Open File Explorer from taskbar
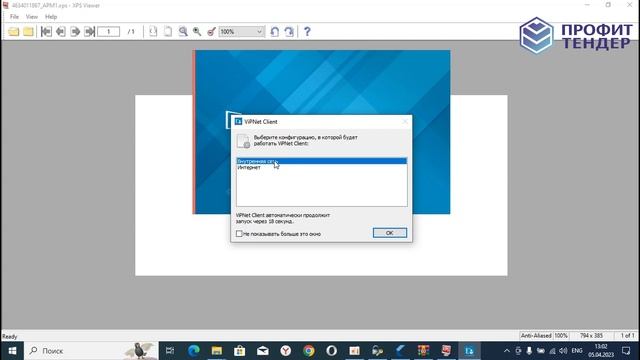Viewport: 640px width, 360px height. tap(217, 351)
